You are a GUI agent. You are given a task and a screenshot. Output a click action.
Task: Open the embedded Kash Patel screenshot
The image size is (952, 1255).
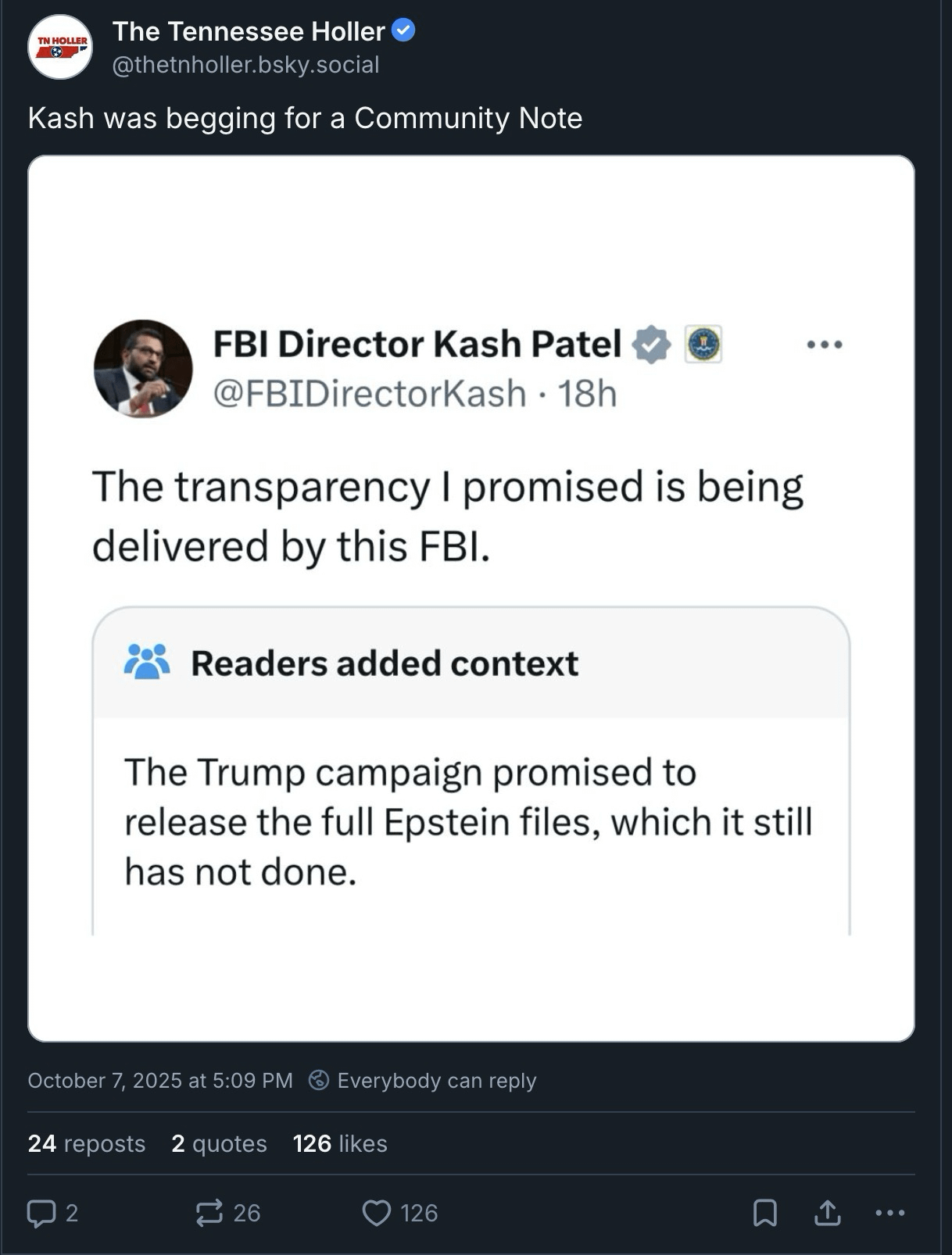471,598
